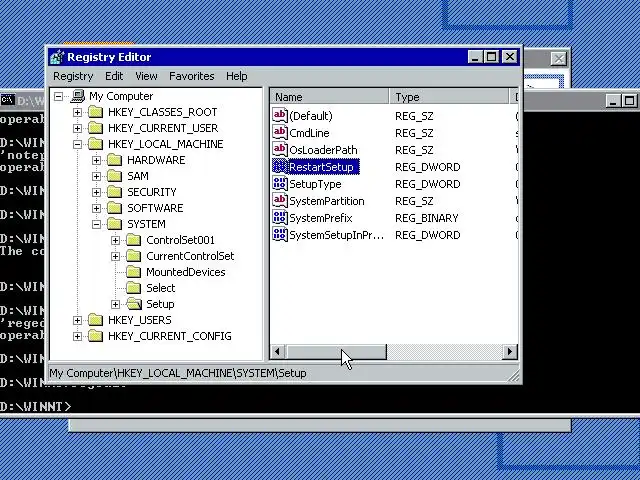Select the MountedDevices key label

point(186,272)
